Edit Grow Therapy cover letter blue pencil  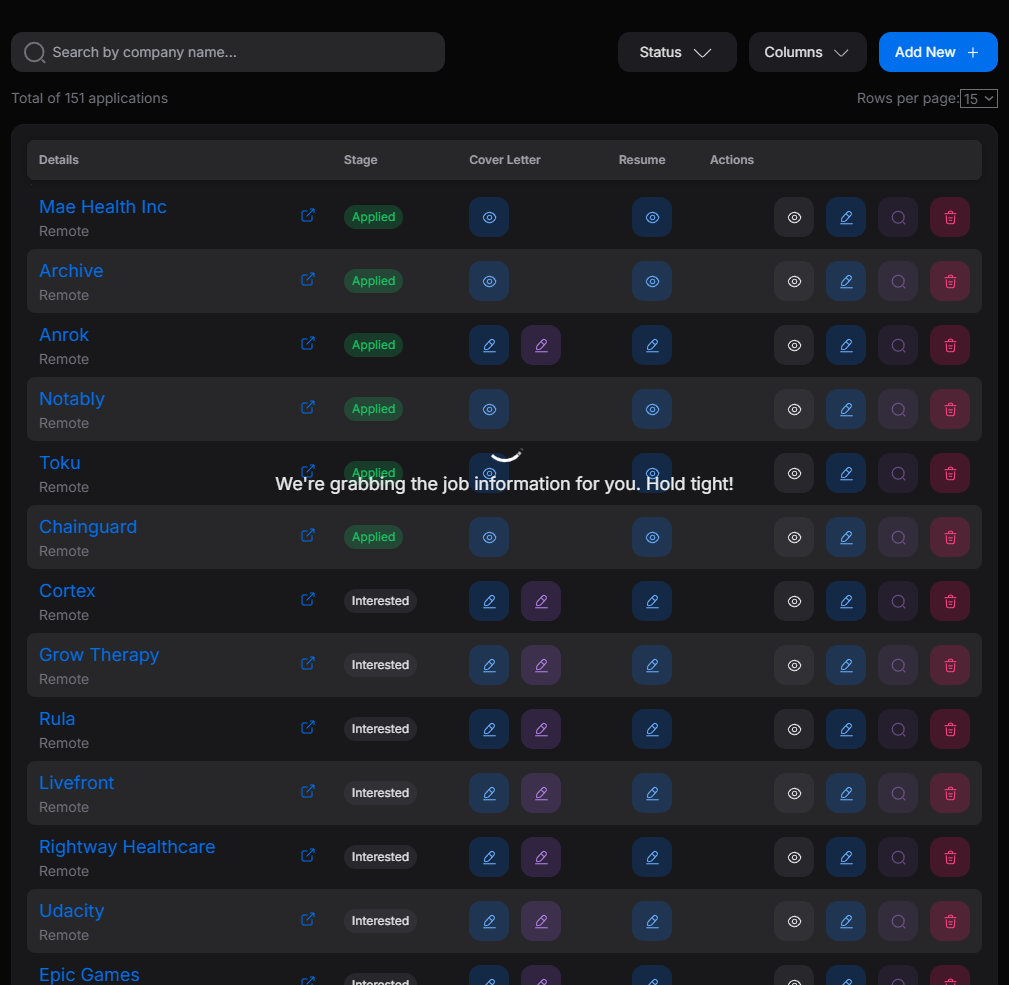tap(489, 665)
